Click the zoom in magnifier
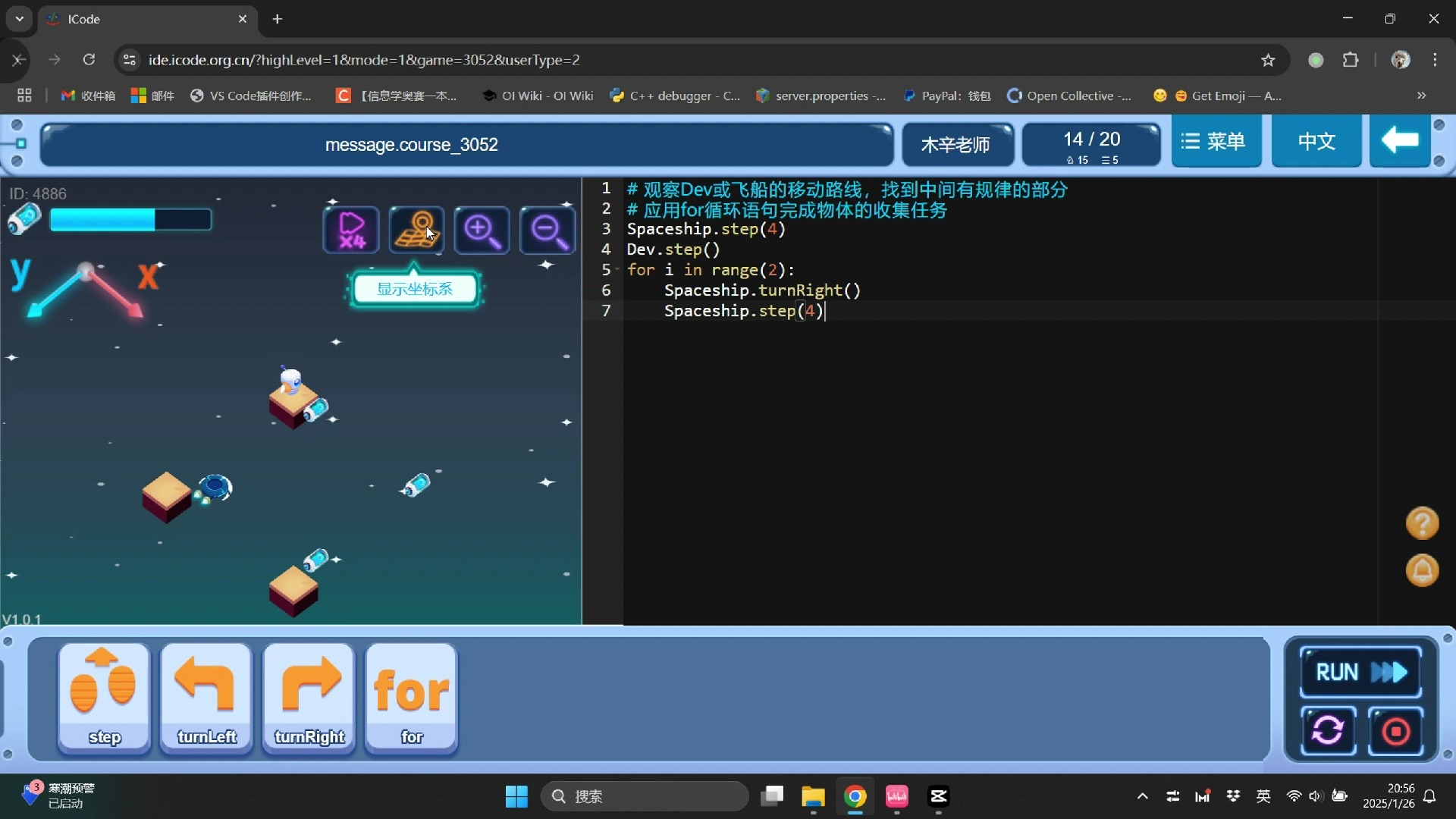Screen dimensions: 1456x819 coord(482,230)
